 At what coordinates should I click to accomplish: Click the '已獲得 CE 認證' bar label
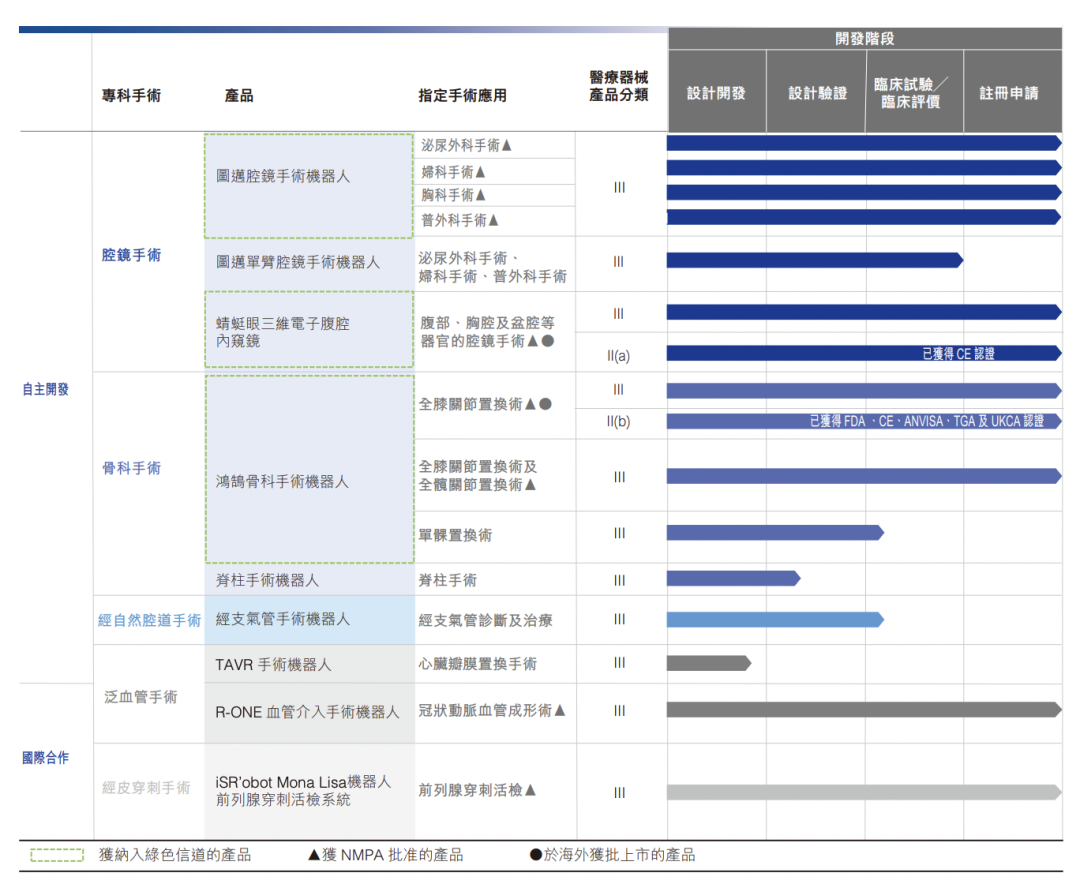pos(958,353)
